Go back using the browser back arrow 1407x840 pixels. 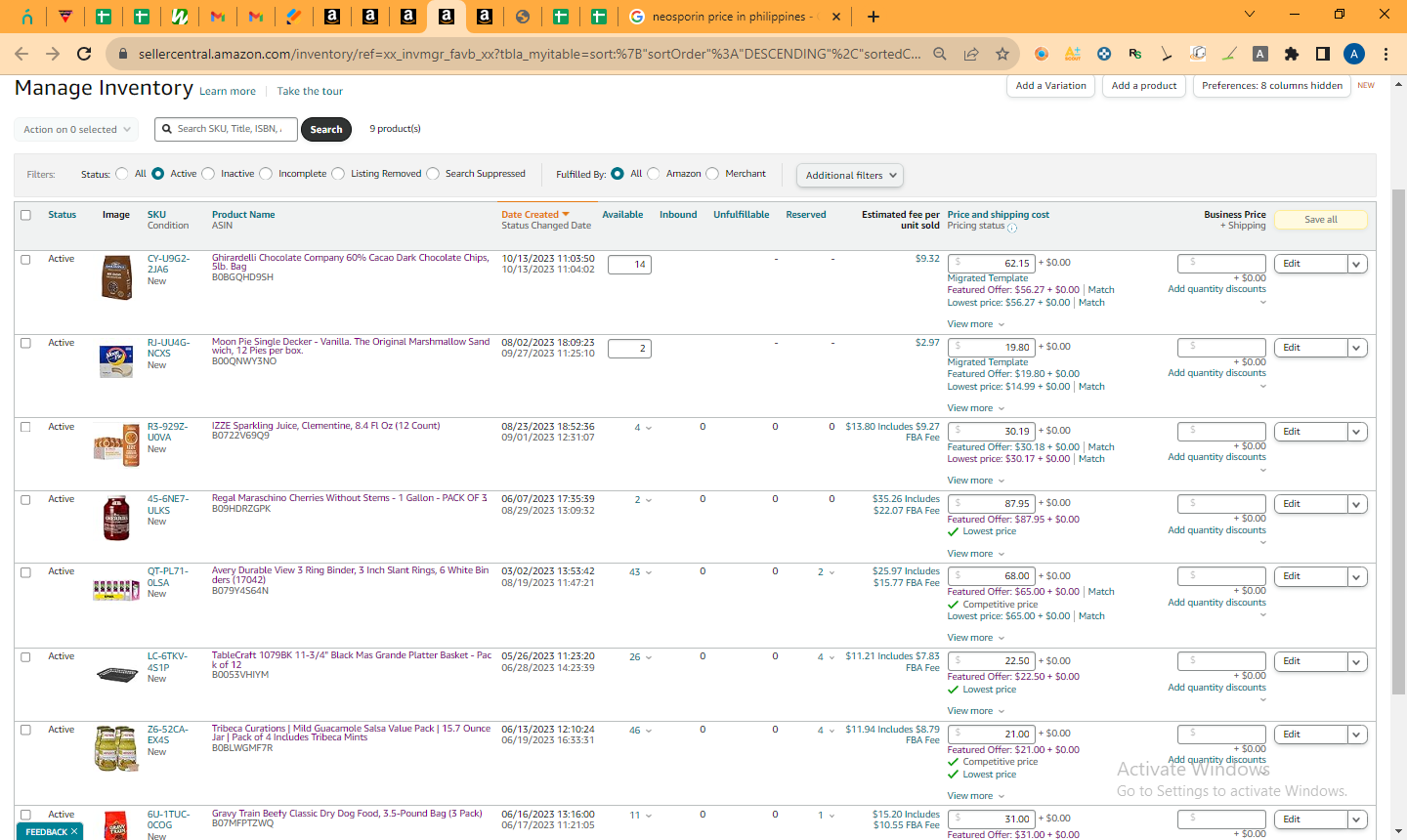coord(21,54)
